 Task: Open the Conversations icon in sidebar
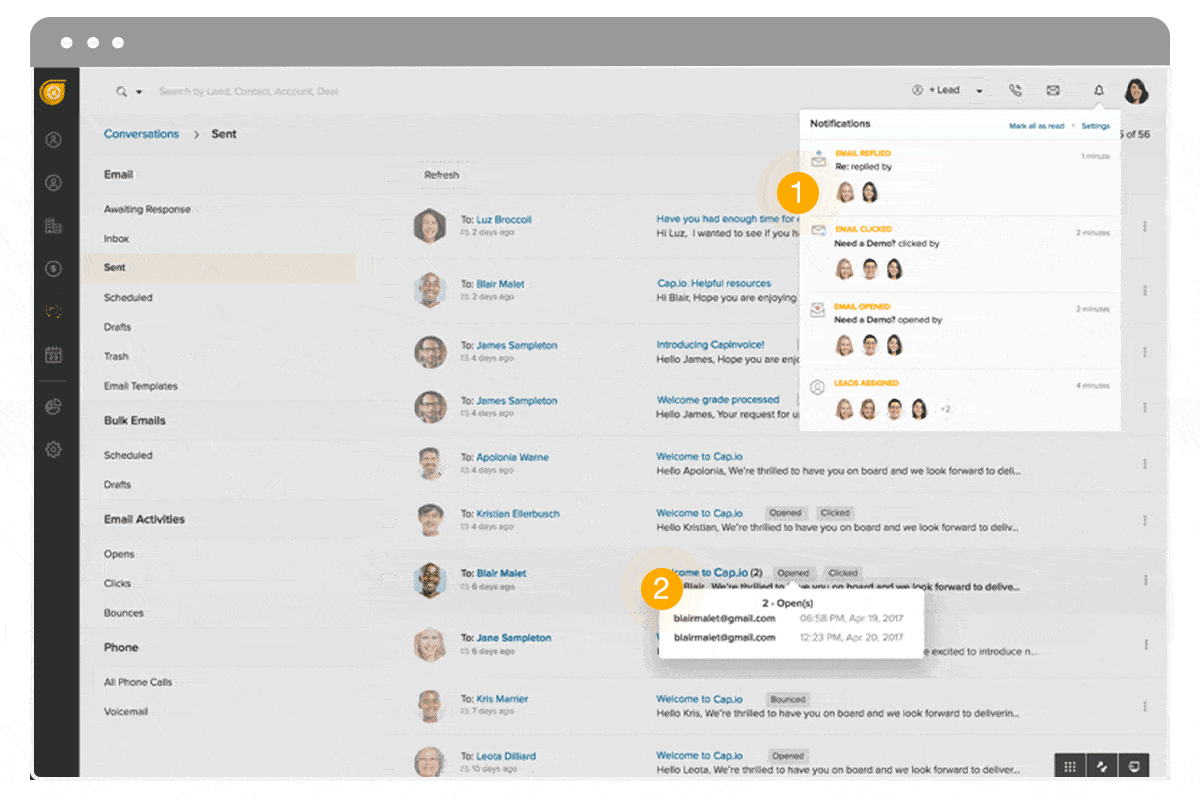tap(54, 311)
